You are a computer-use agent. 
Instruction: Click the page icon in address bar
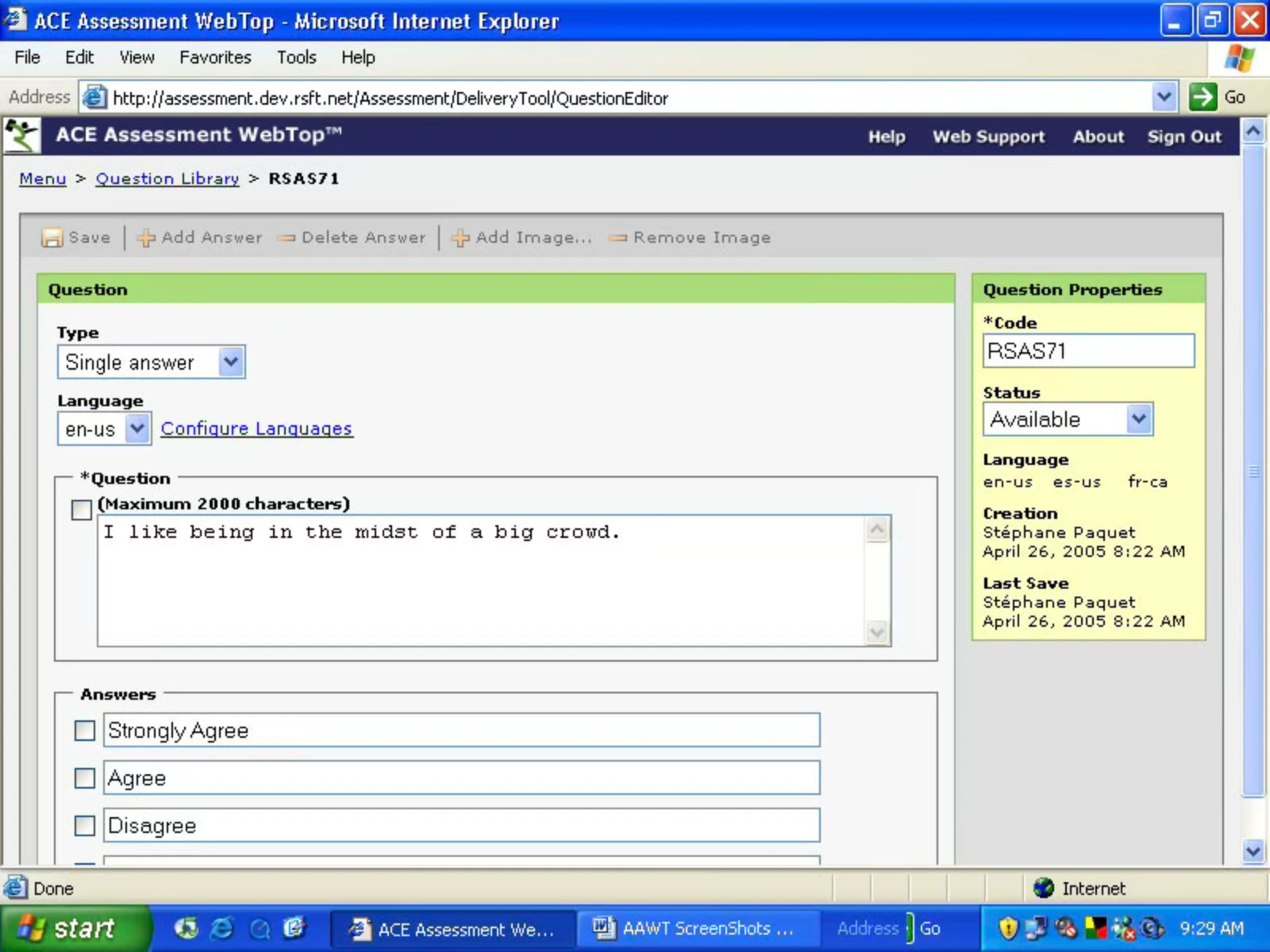94,97
